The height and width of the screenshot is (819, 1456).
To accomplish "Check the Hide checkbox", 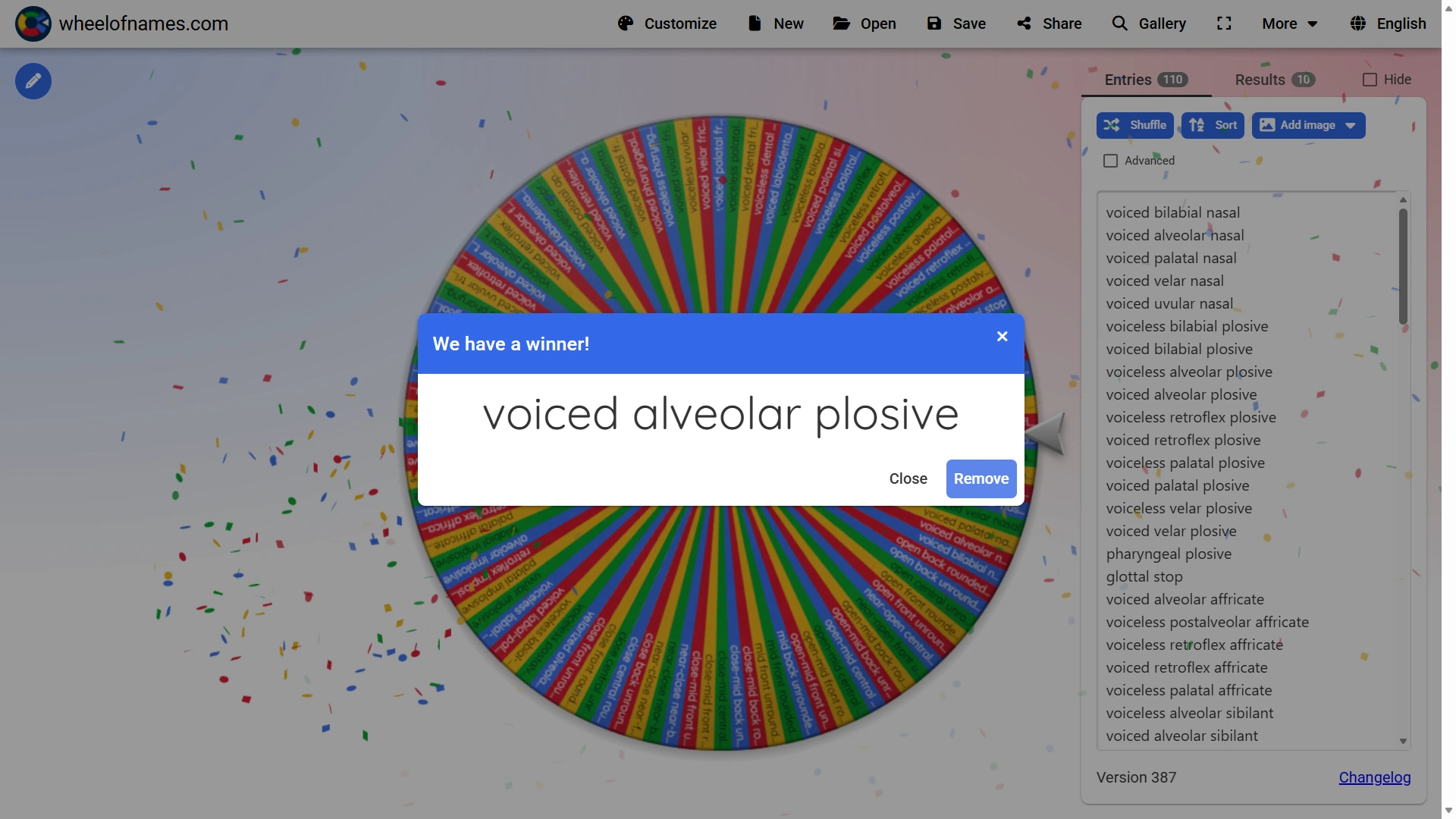I will pyautogui.click(x=1370, y=80).
